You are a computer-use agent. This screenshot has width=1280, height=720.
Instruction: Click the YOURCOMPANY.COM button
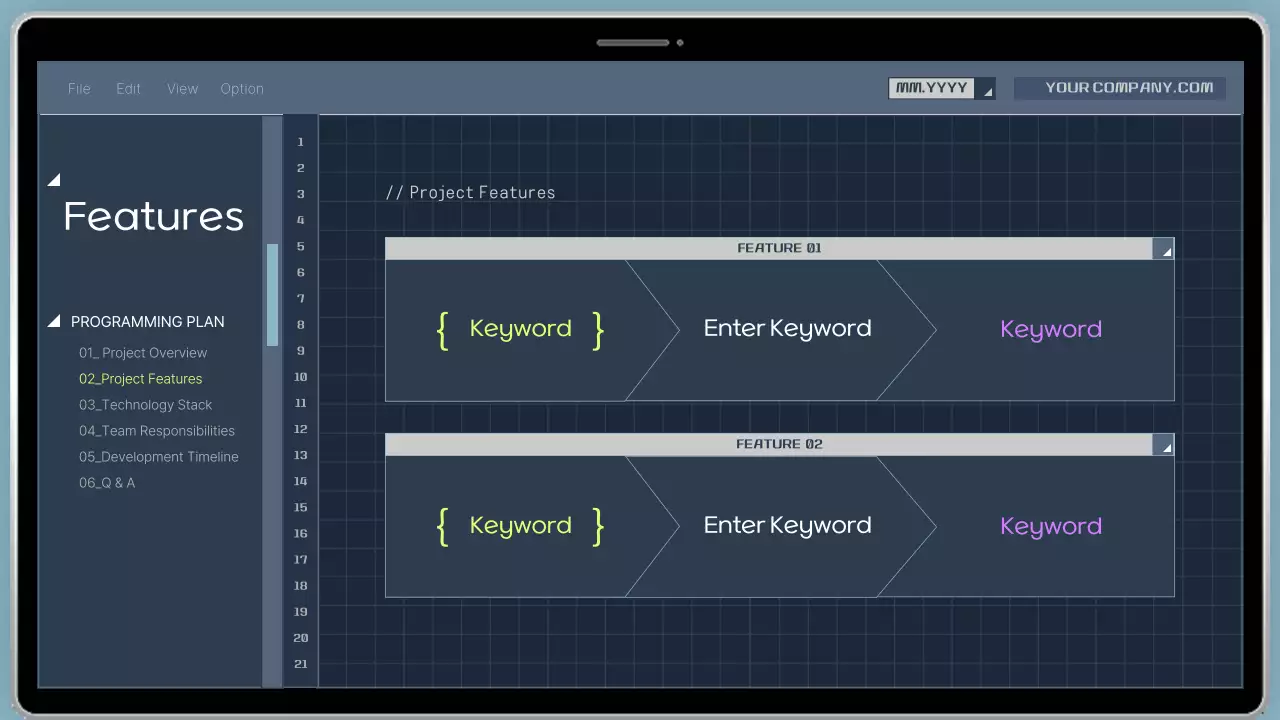point(1120,88)
